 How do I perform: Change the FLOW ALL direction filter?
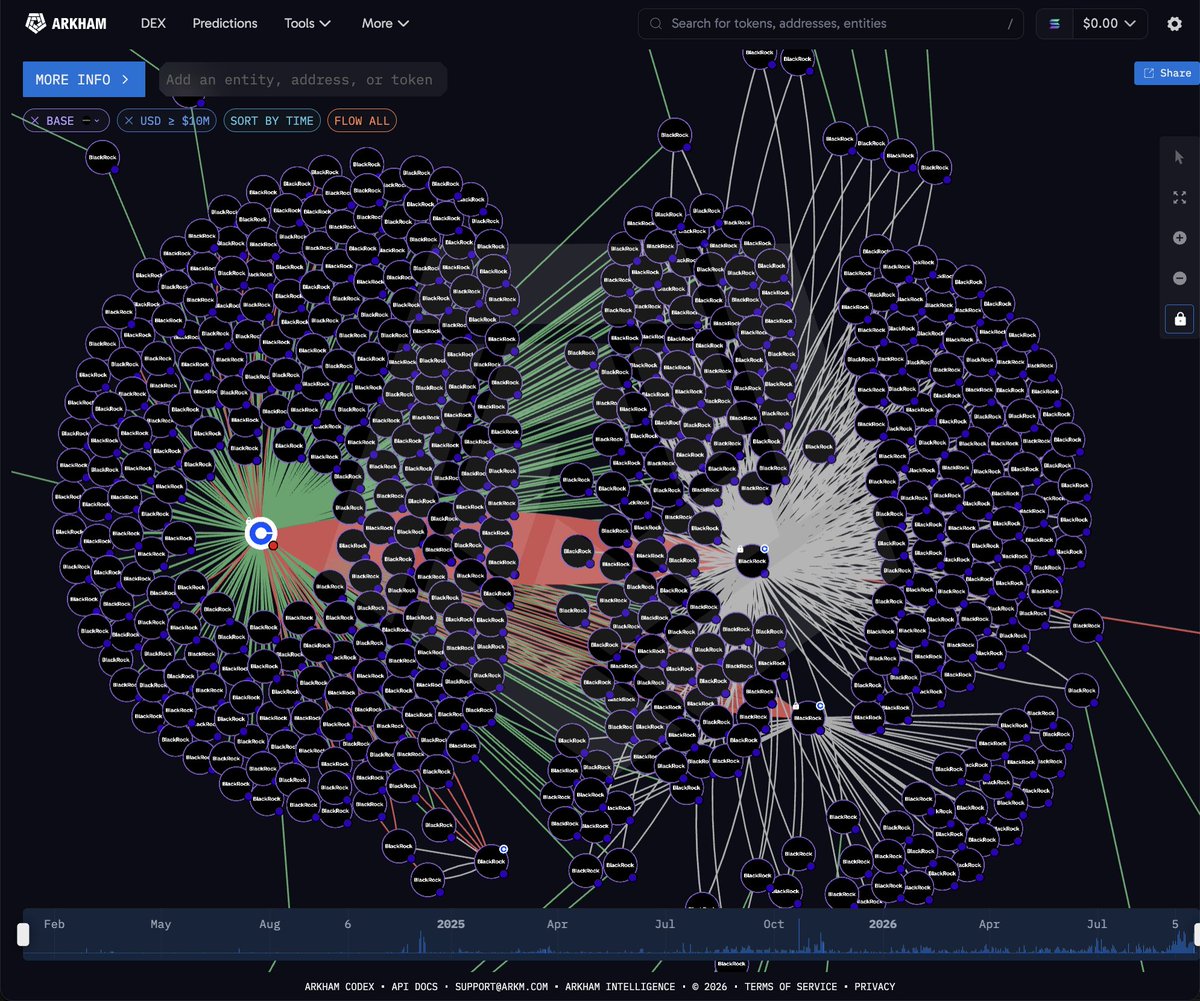(x=362, y=121)
